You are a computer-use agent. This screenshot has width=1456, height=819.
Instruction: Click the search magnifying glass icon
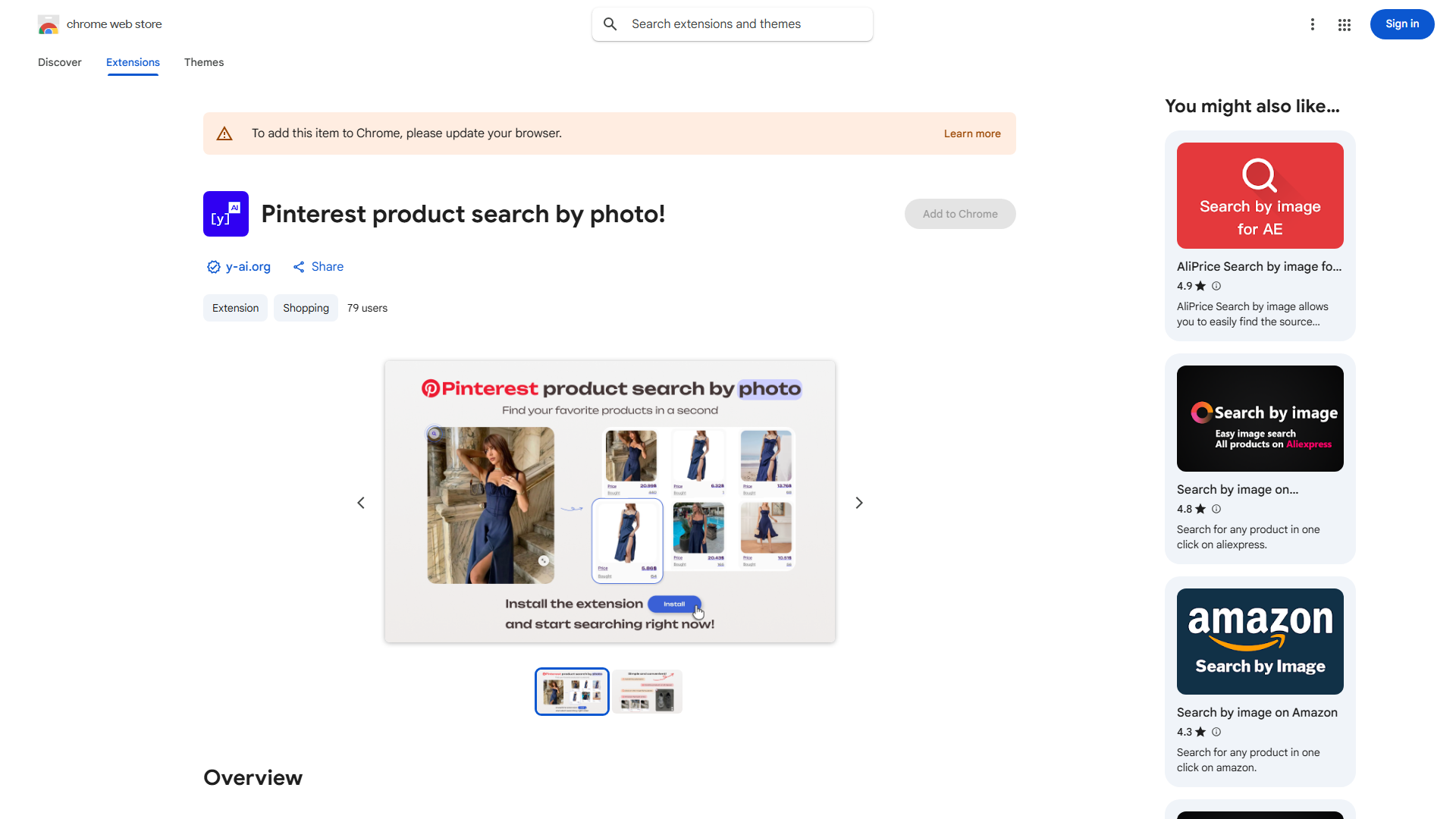point(610,24)
